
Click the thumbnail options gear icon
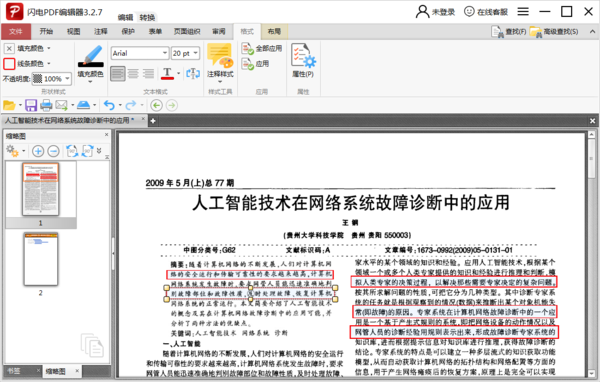(x=12, y=151)
